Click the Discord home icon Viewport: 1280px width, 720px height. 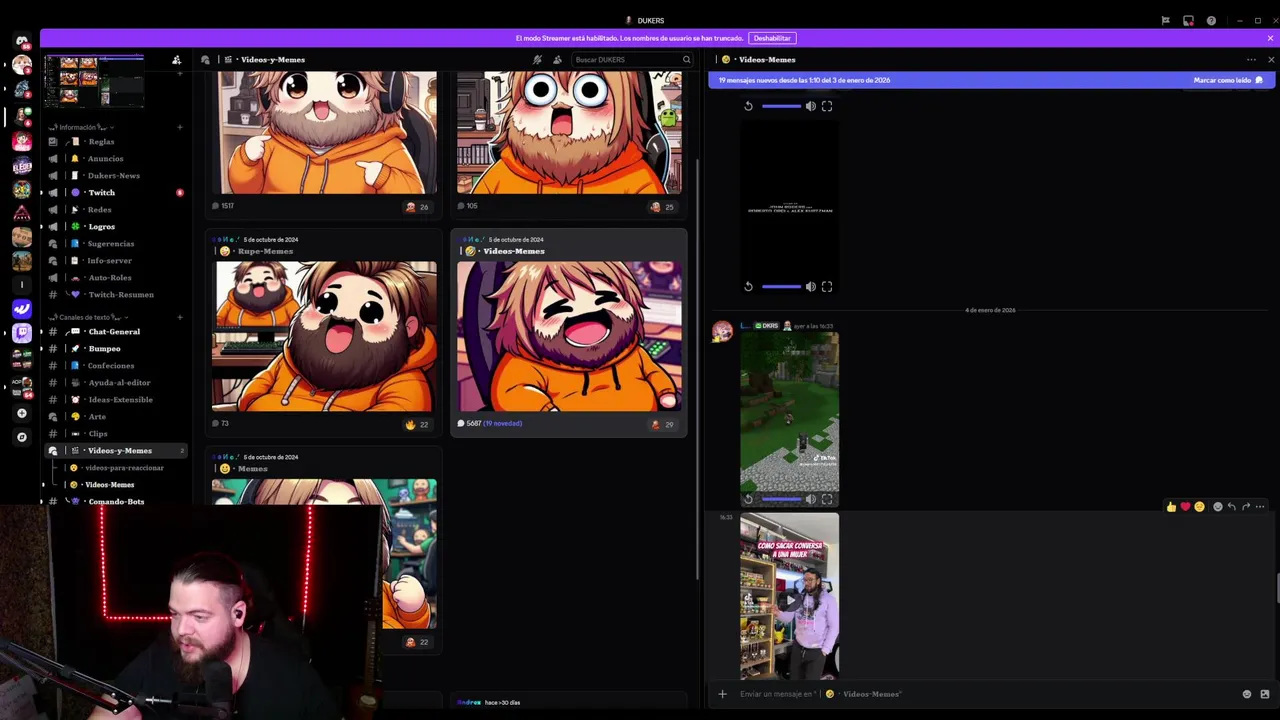pyautogui.click(x=22, y=41)
